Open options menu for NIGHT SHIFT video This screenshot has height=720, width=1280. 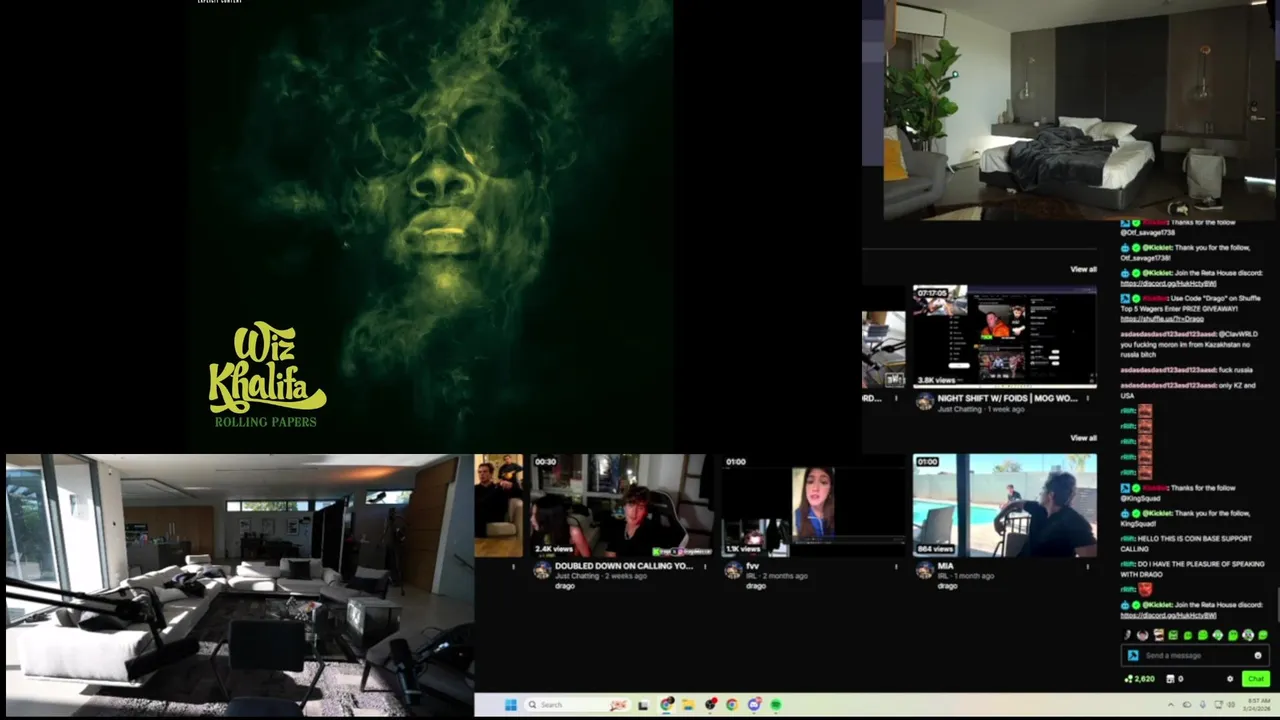click(1088, 398)
